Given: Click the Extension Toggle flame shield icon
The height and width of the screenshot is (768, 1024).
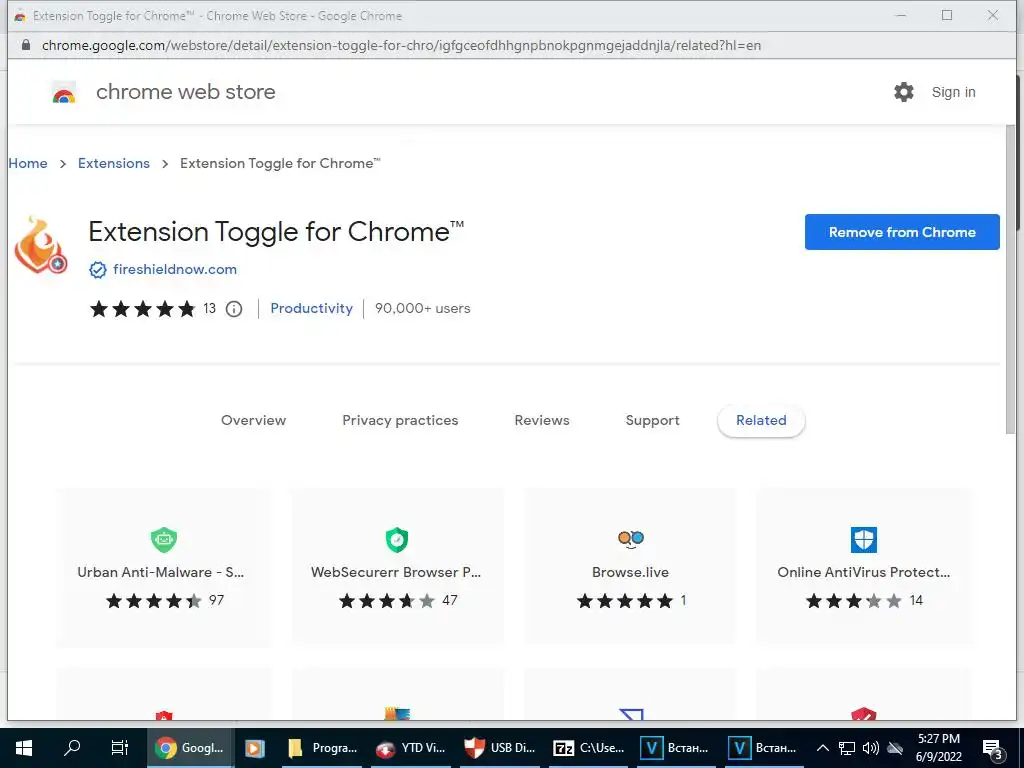Looking at the screenshot, I should [x=40, y=245].
